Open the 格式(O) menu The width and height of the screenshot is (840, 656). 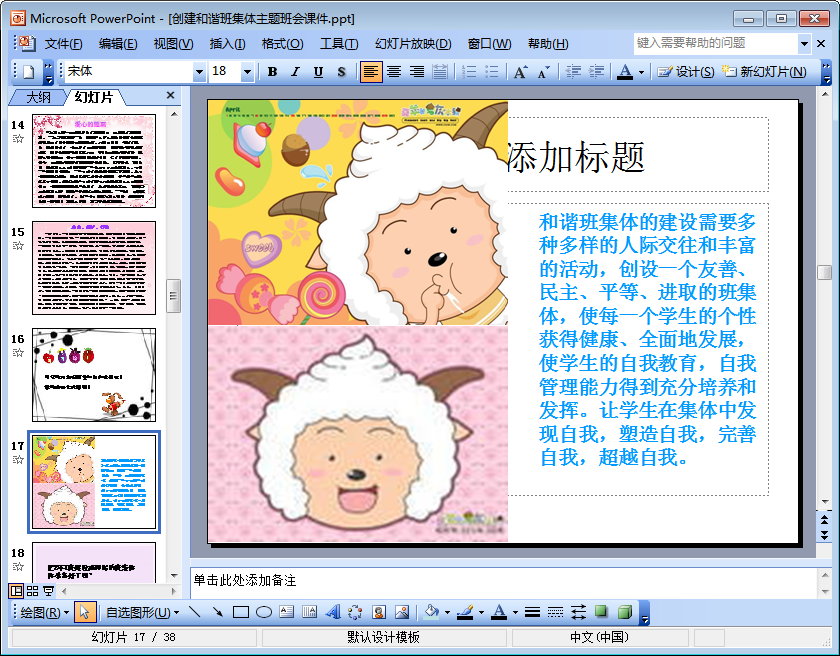coord(282,44)
